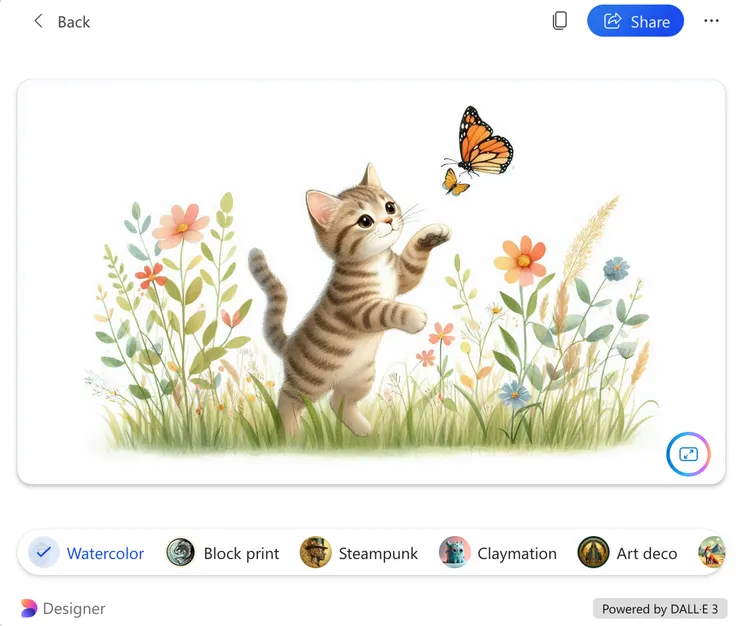This screenshot has height=626, width=740.
Task: Click the expand image icon
Action: [x=688, y=454]
